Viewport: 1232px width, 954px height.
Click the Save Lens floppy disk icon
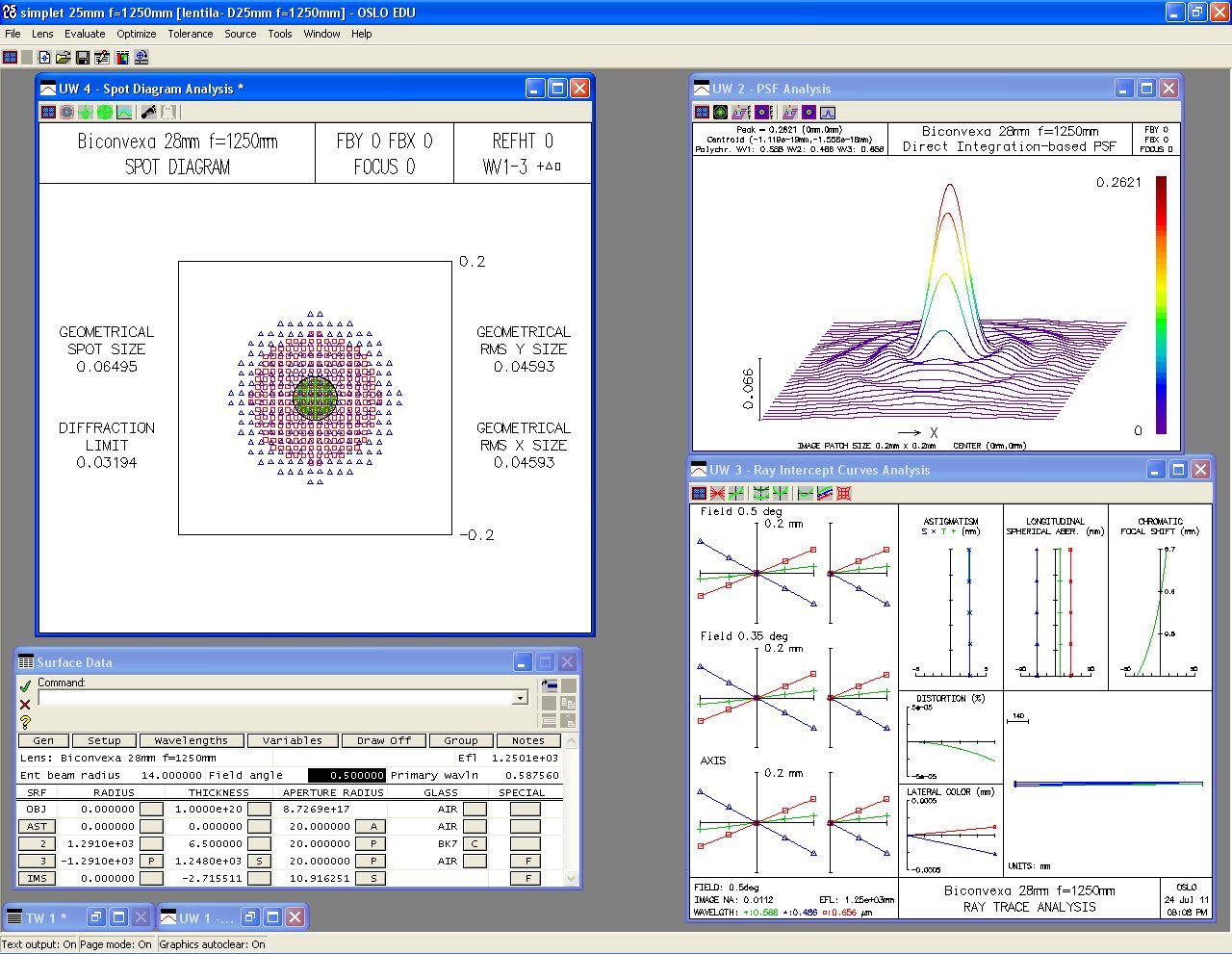(83, 58)
